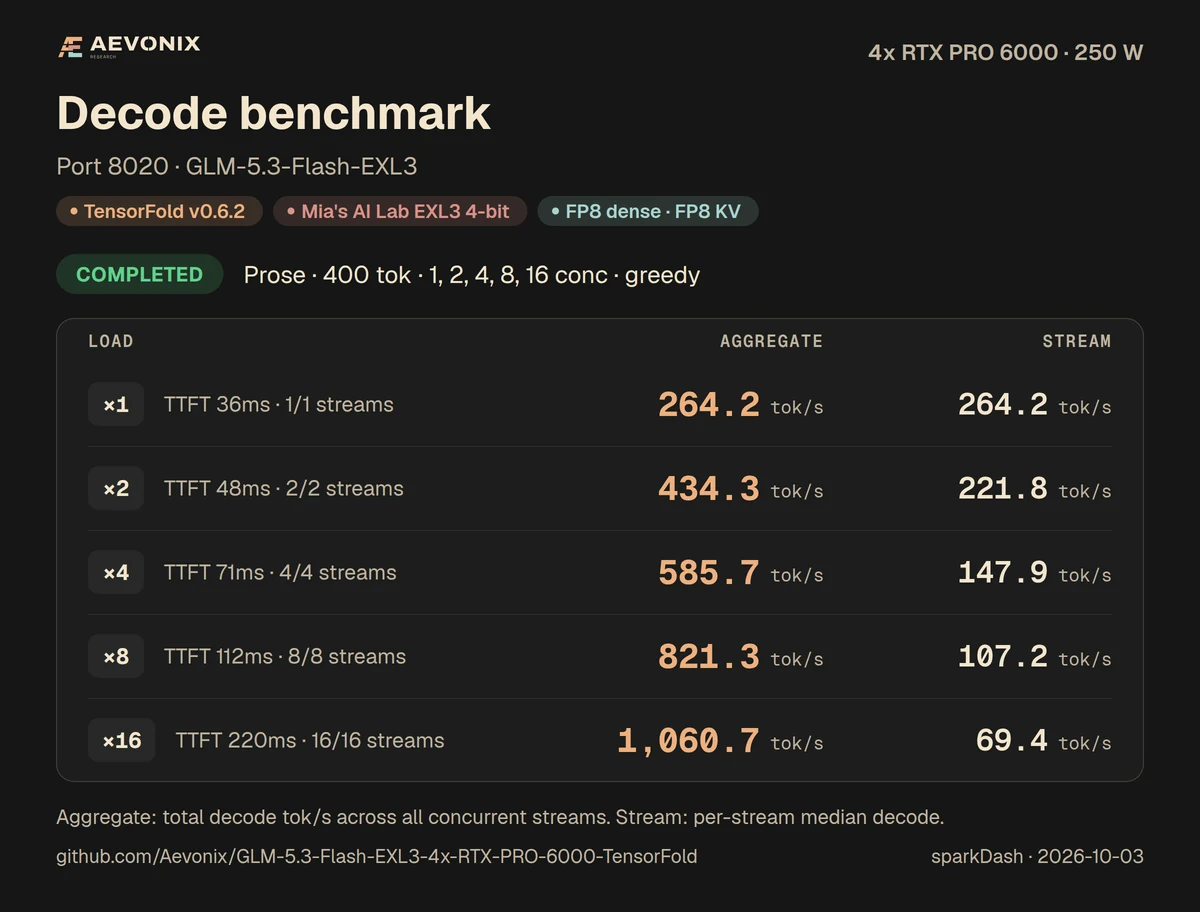
Task: Click the Aggregate/Stream explanation footnote
Action: pos(500,817)
